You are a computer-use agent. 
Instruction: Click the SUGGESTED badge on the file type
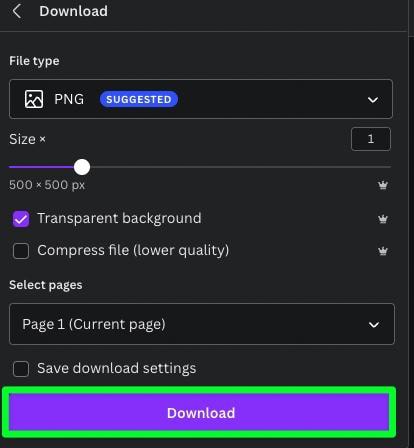pos(139,99)
